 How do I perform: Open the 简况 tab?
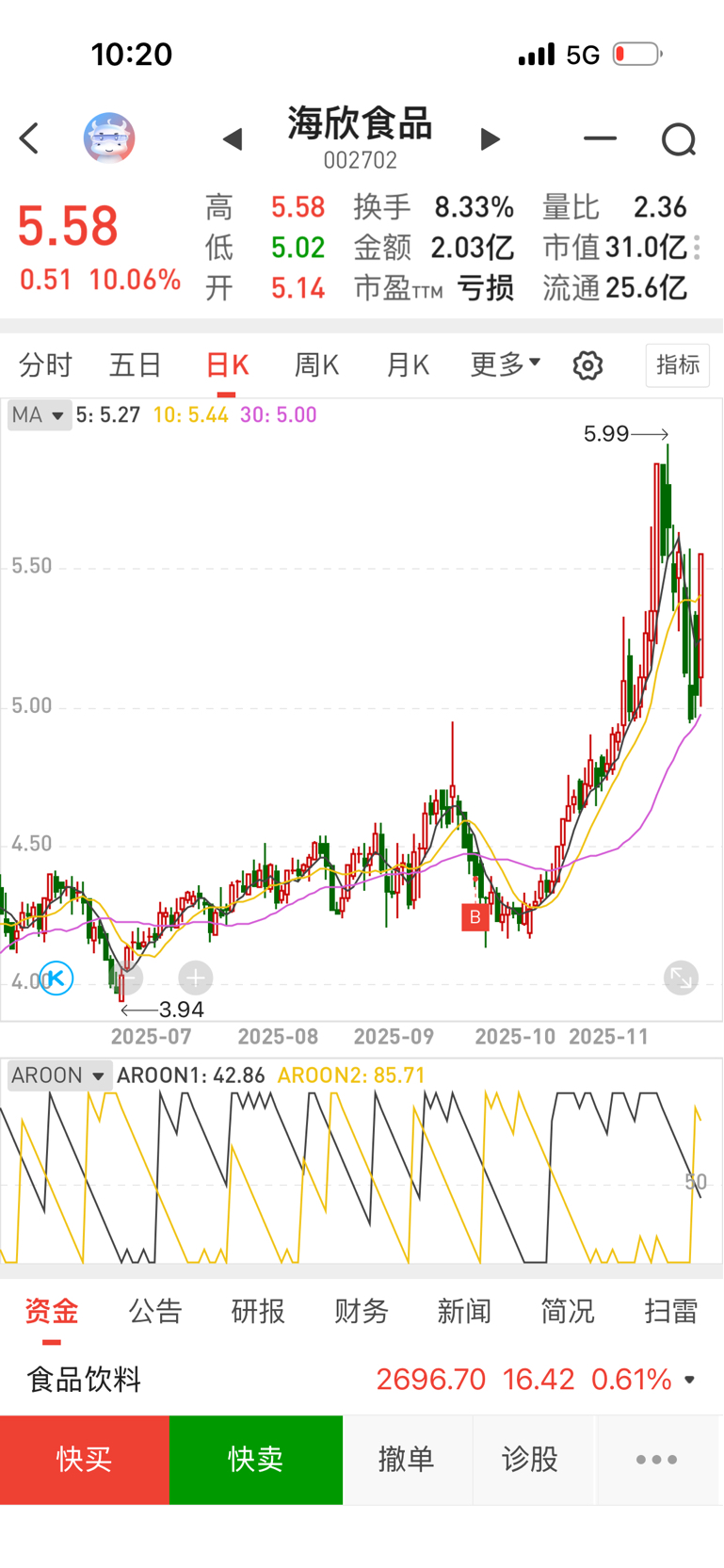coord(568,1311)
